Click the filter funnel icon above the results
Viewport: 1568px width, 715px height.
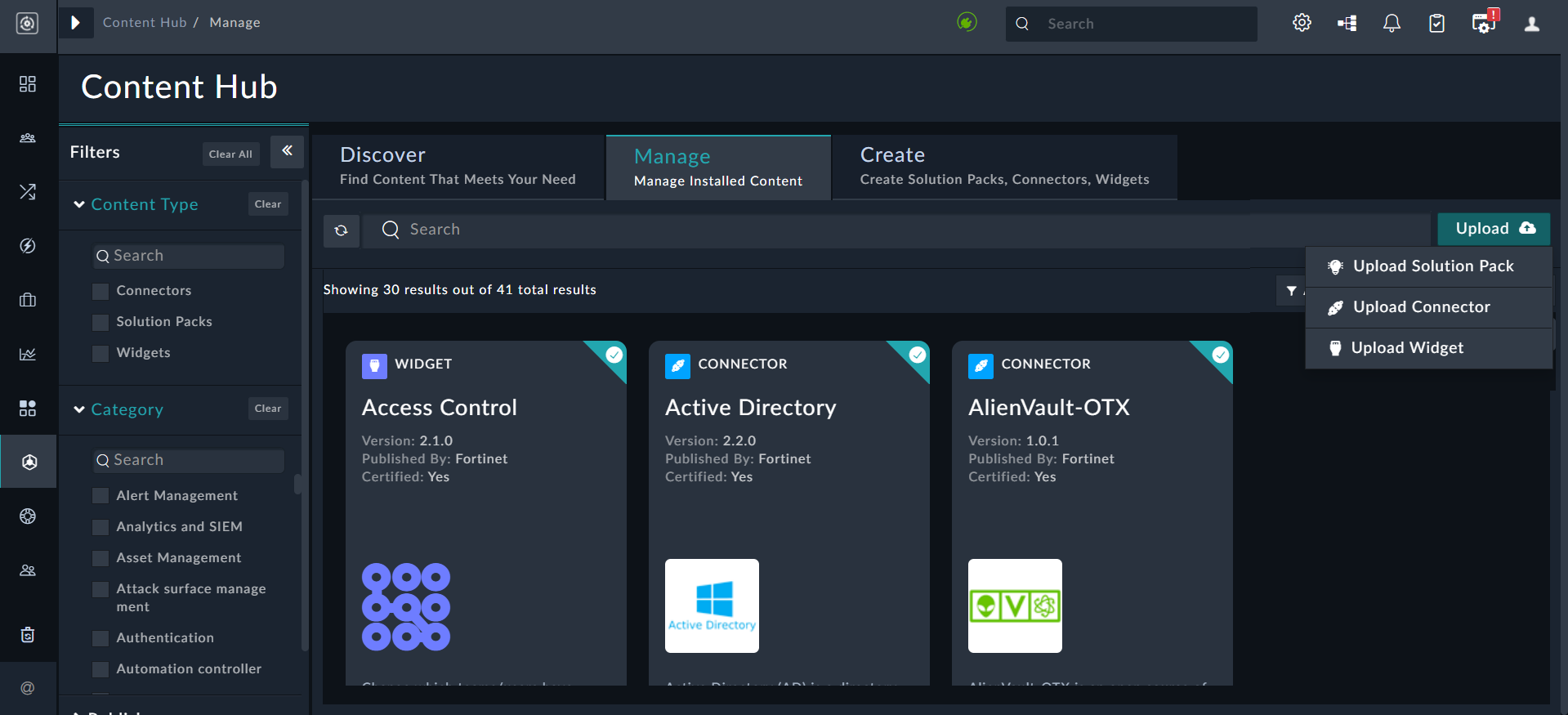click(x=1291, y=291)
